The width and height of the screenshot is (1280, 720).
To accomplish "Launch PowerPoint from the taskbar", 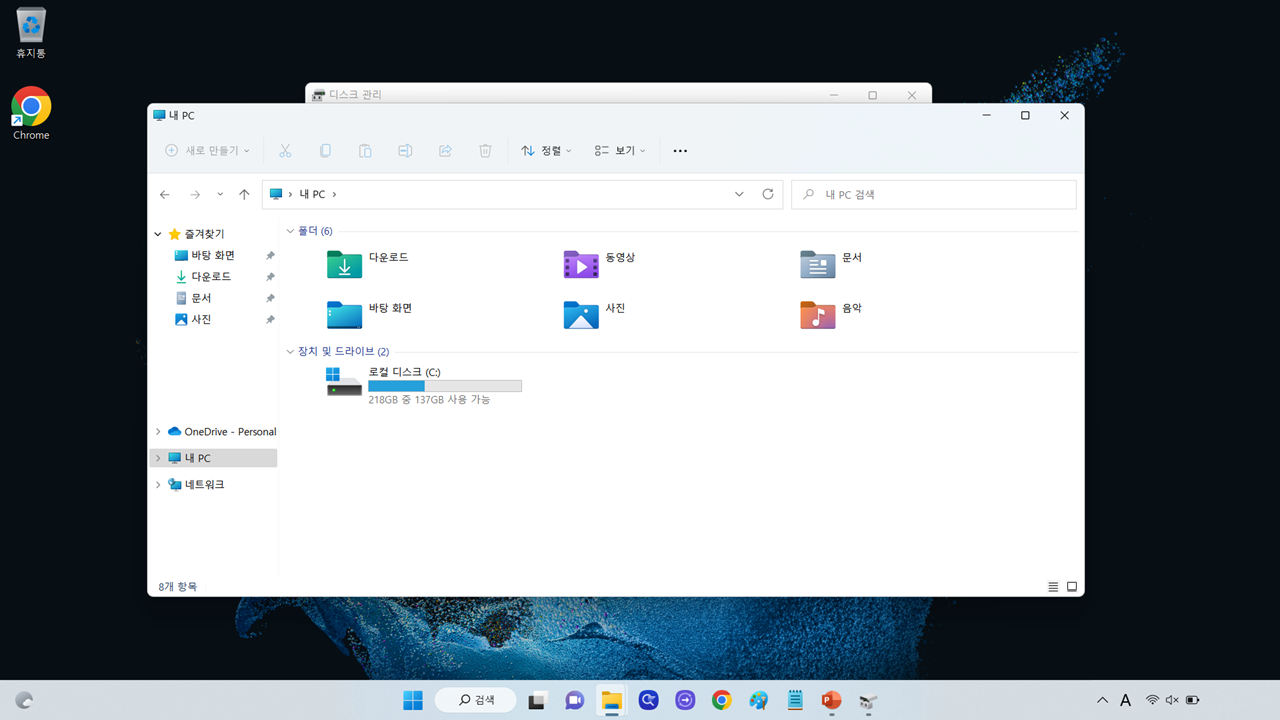I will [831, 700].
